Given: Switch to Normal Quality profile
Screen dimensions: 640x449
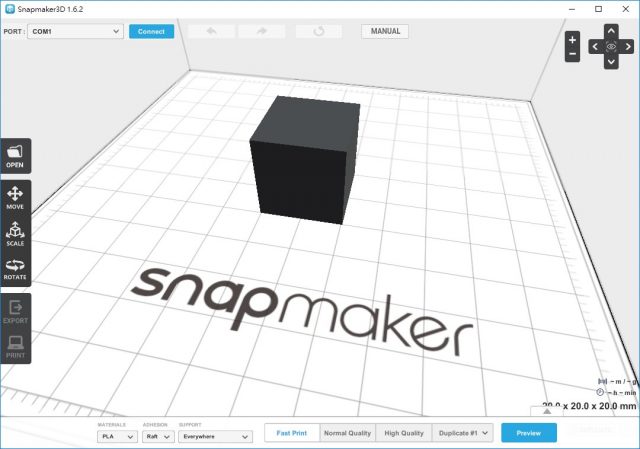Looking at the screenshot, I should [347, 433].
